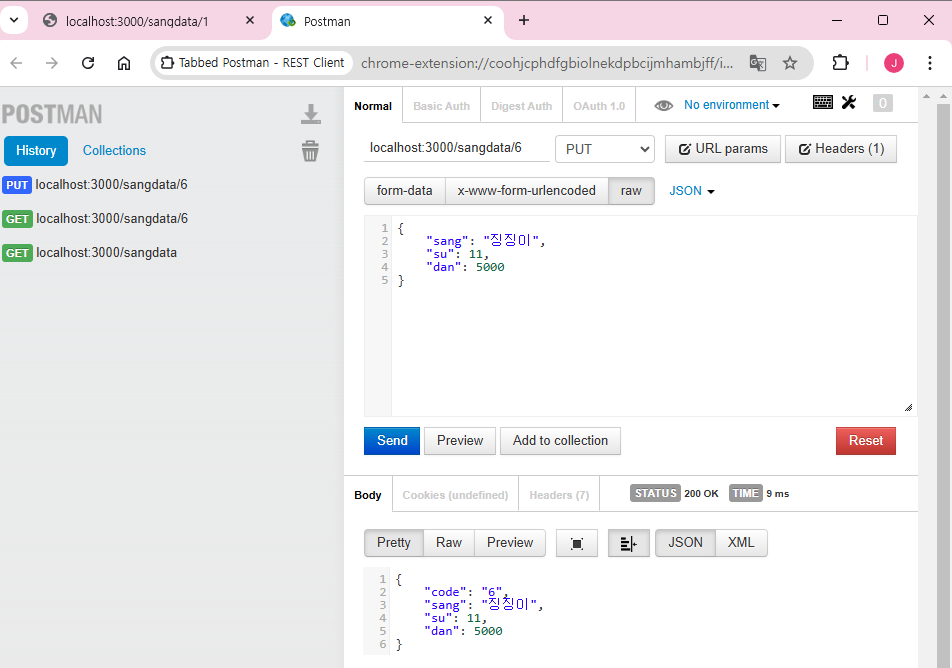Set response format to JSON
The width and height of the screenshot is (952, 668).
(685, 543)
